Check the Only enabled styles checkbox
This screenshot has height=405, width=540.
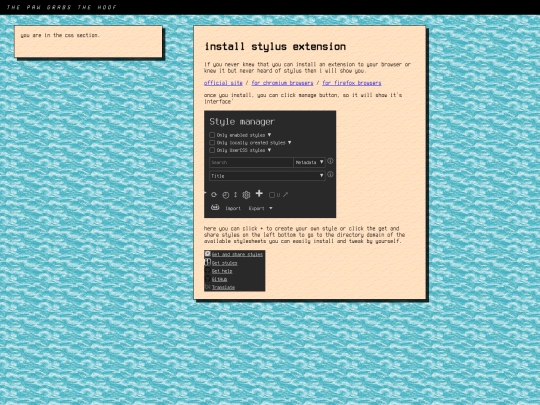coord(212,135)
